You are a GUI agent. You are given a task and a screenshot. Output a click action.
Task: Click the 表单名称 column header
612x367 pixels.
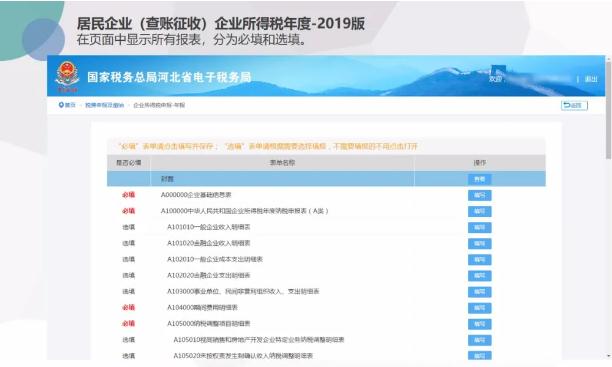point(282,163)
